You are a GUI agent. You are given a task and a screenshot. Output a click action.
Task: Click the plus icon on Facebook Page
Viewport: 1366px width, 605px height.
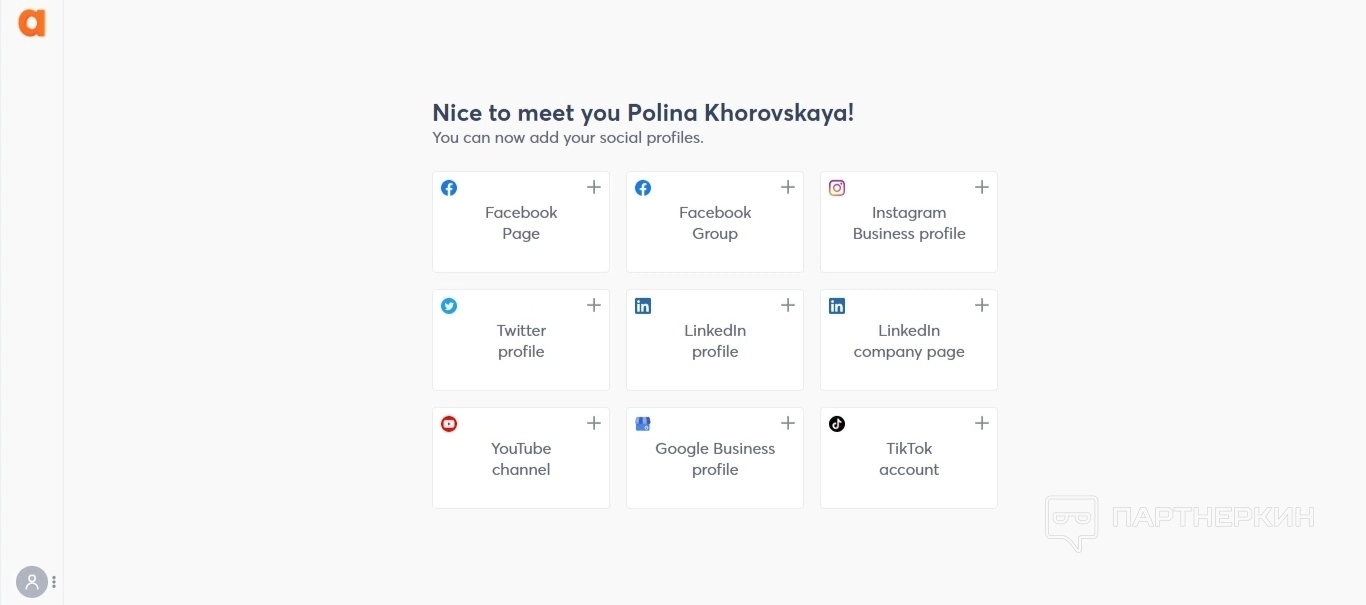tap(594, 187)
